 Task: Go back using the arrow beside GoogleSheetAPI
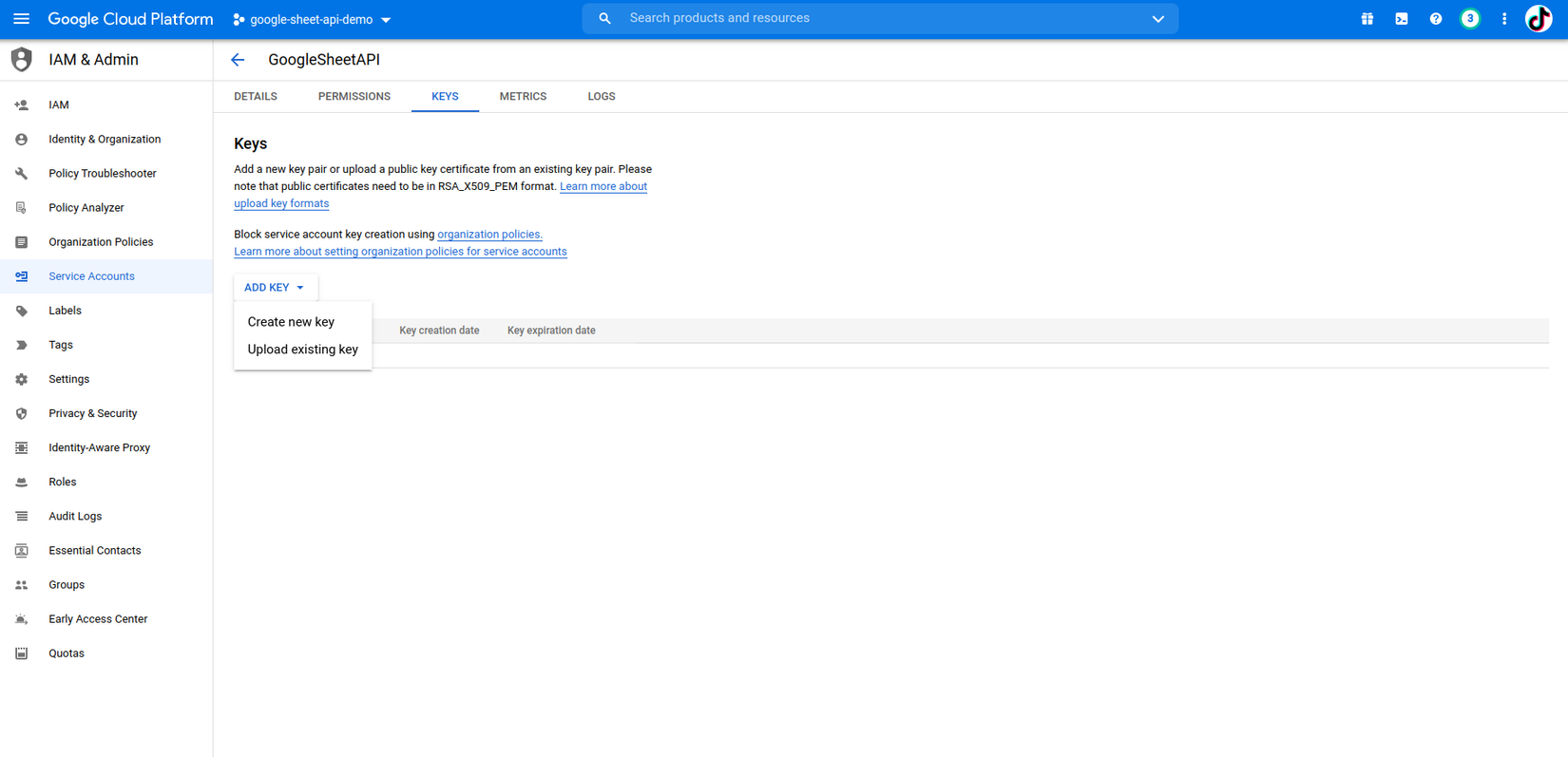[238, 60]
